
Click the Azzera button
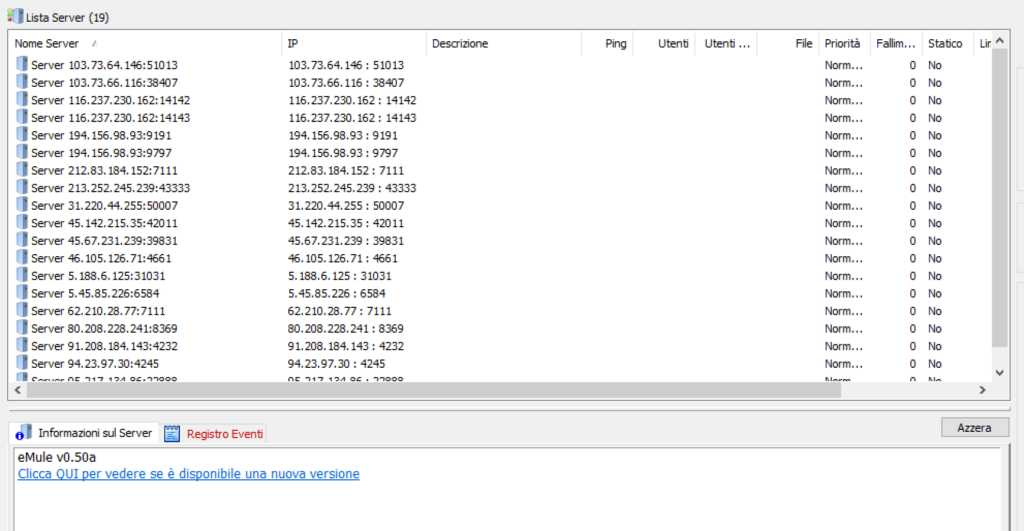coord(974,428)
